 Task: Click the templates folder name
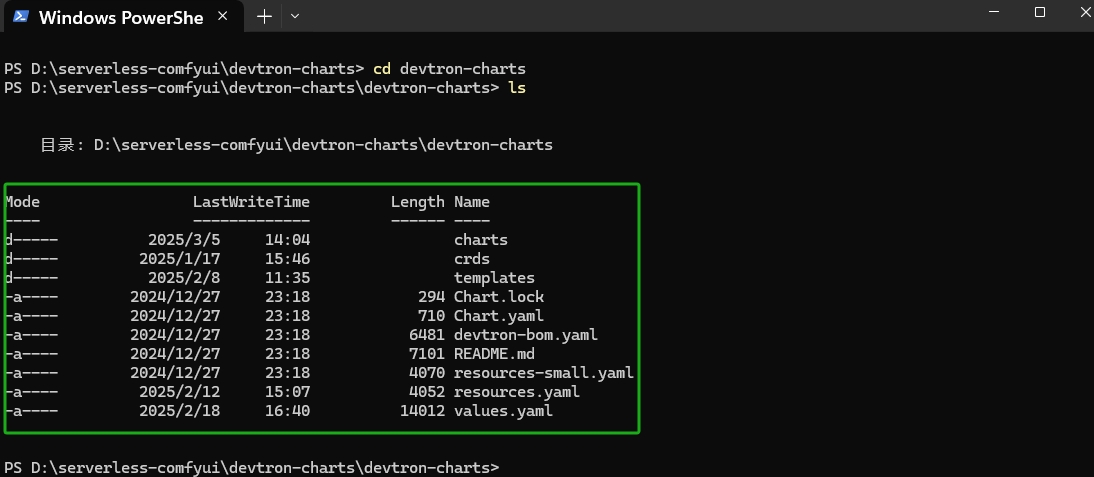pos(494,278)
